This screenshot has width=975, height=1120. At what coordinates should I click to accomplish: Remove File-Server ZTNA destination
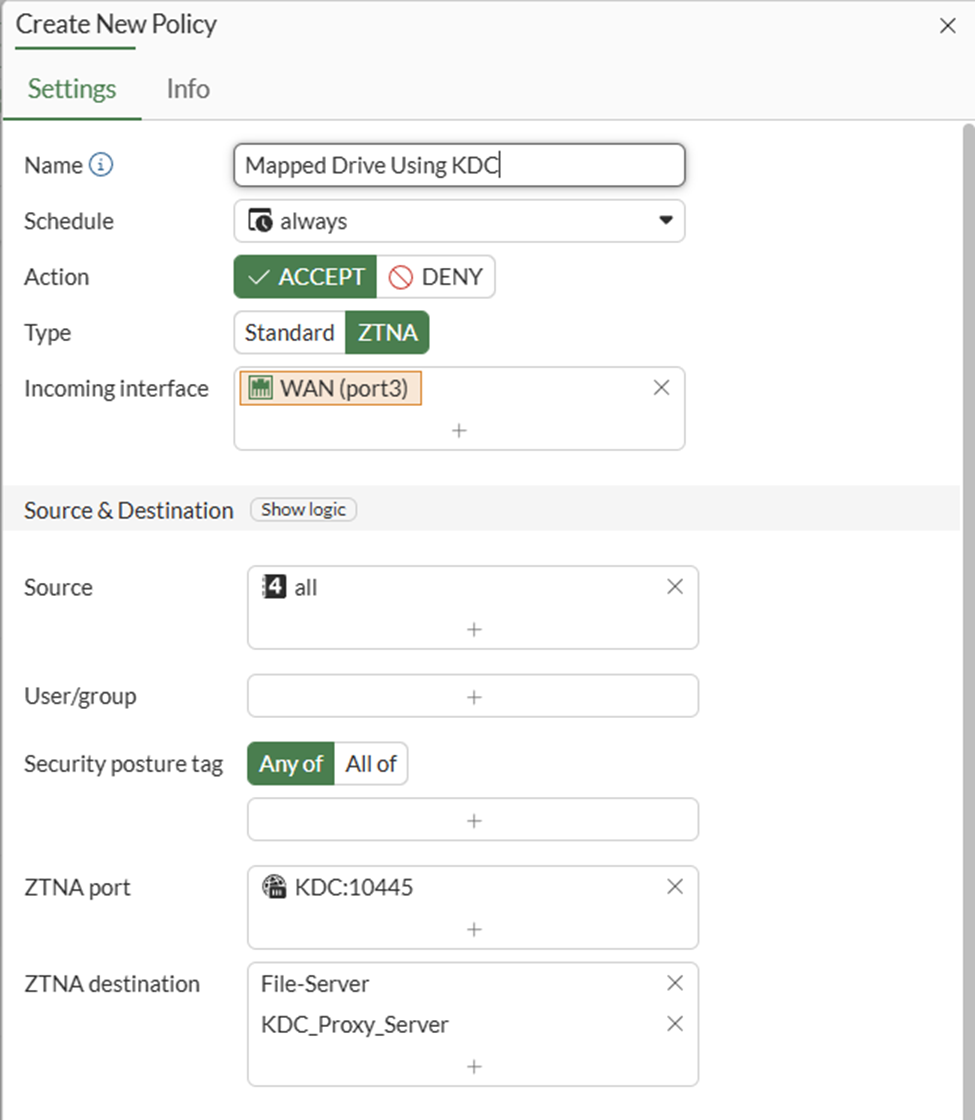pos(675,983)
